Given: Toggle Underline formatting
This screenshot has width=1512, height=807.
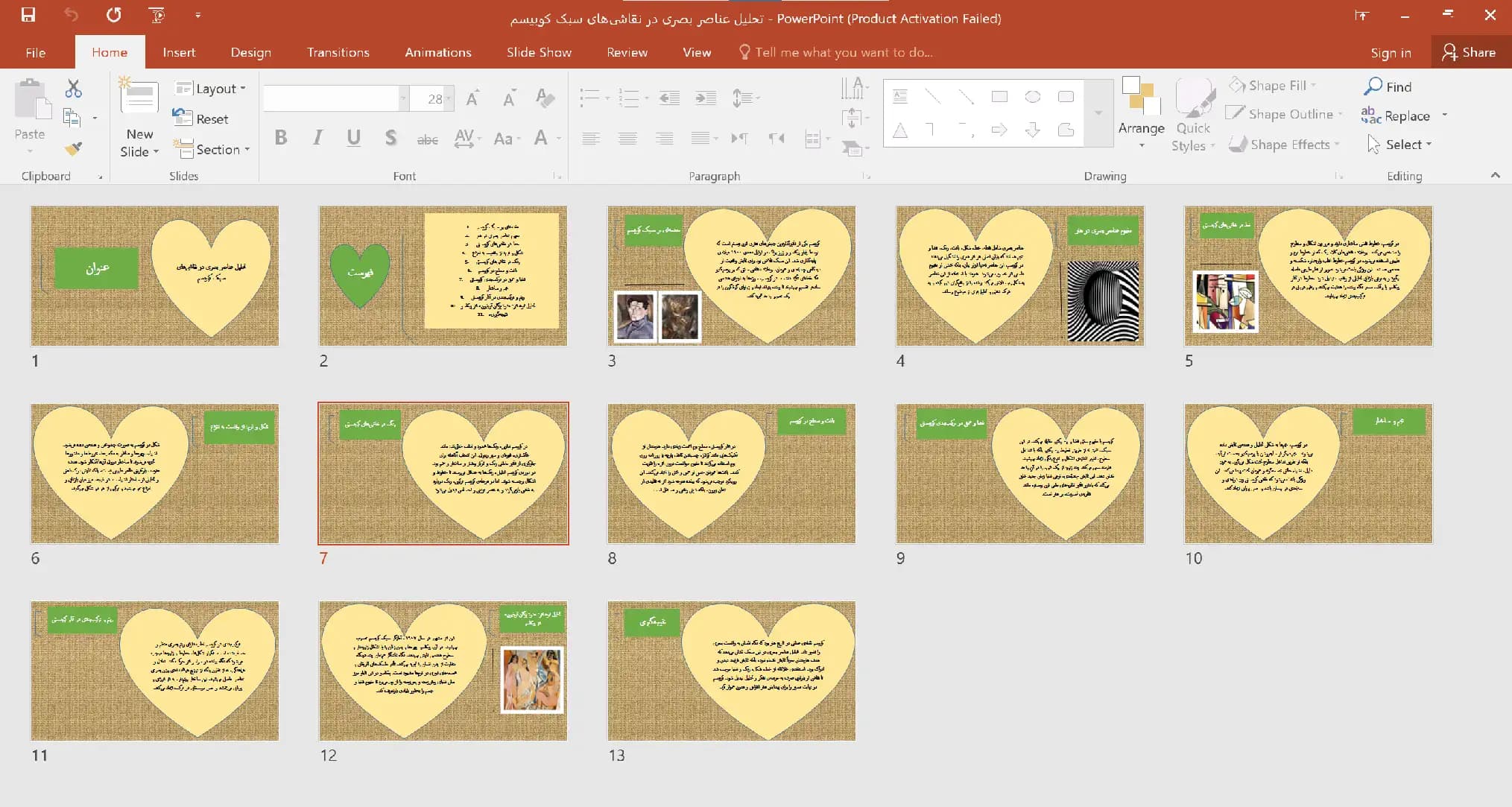Looking at the screenshot, I should [x=354, y=138].
